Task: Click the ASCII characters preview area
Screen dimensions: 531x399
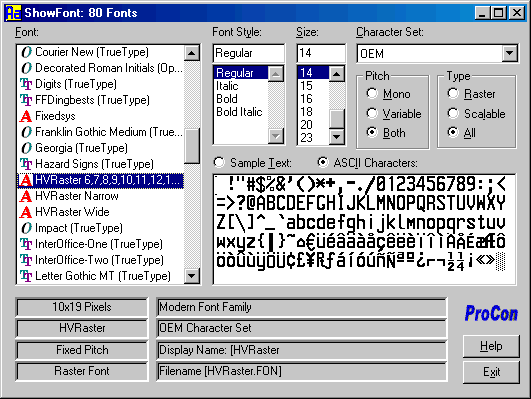Action: [x=364, y=229]
